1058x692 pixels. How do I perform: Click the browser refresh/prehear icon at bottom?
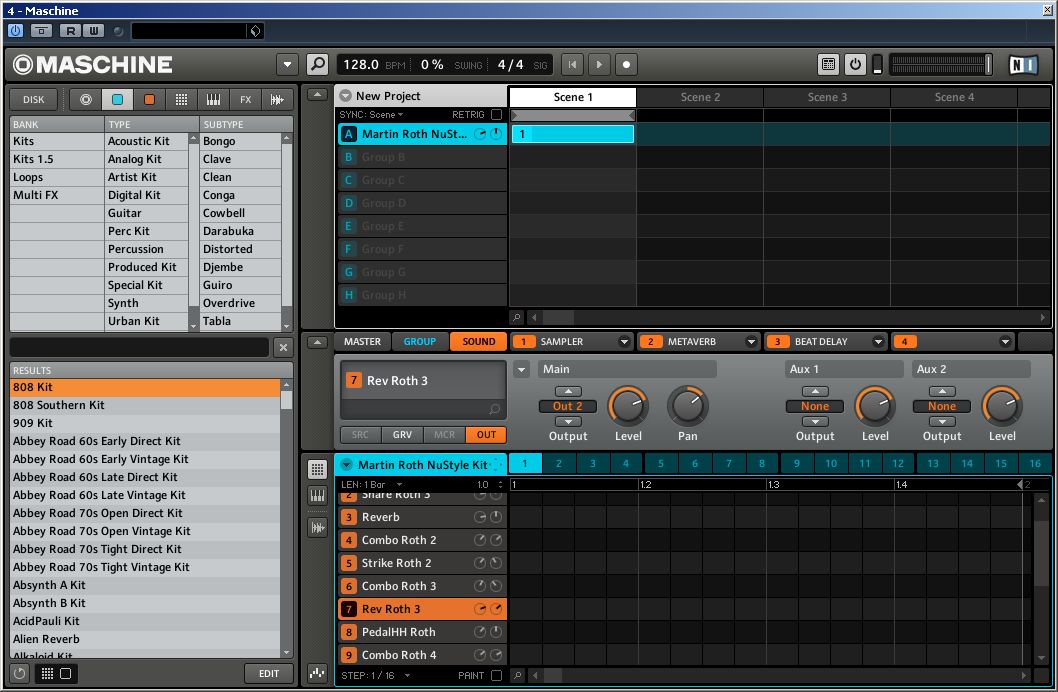coord(20,673)
